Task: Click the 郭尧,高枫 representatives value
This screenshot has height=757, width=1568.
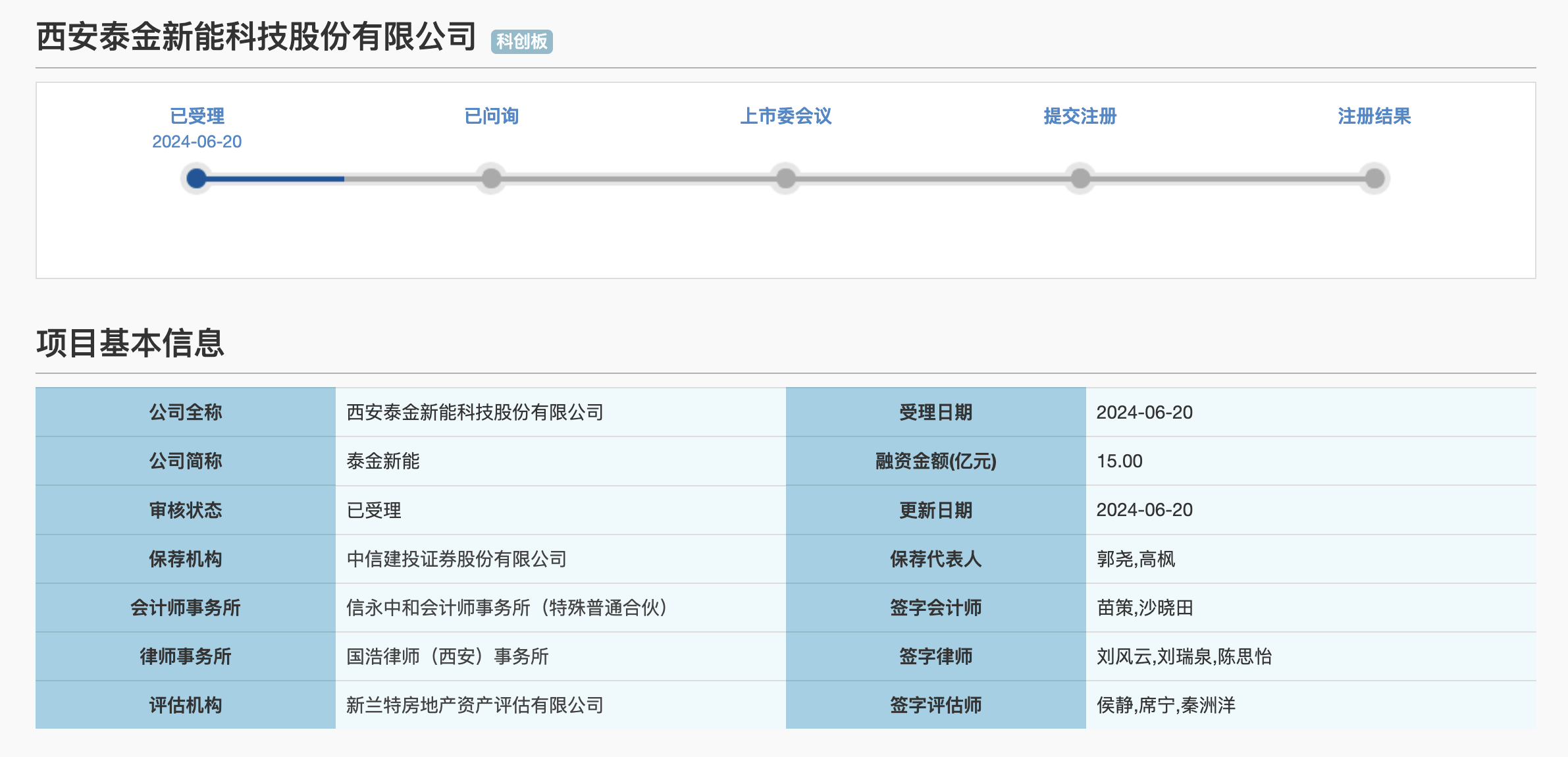Action: [x=1136, y=558]
